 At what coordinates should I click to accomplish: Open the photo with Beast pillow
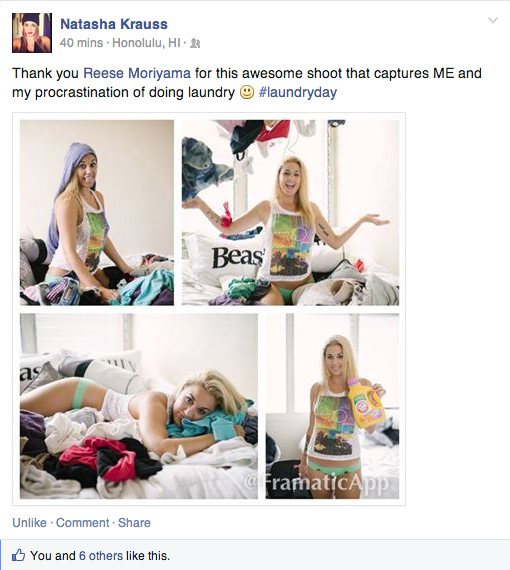tap(290, 213)
